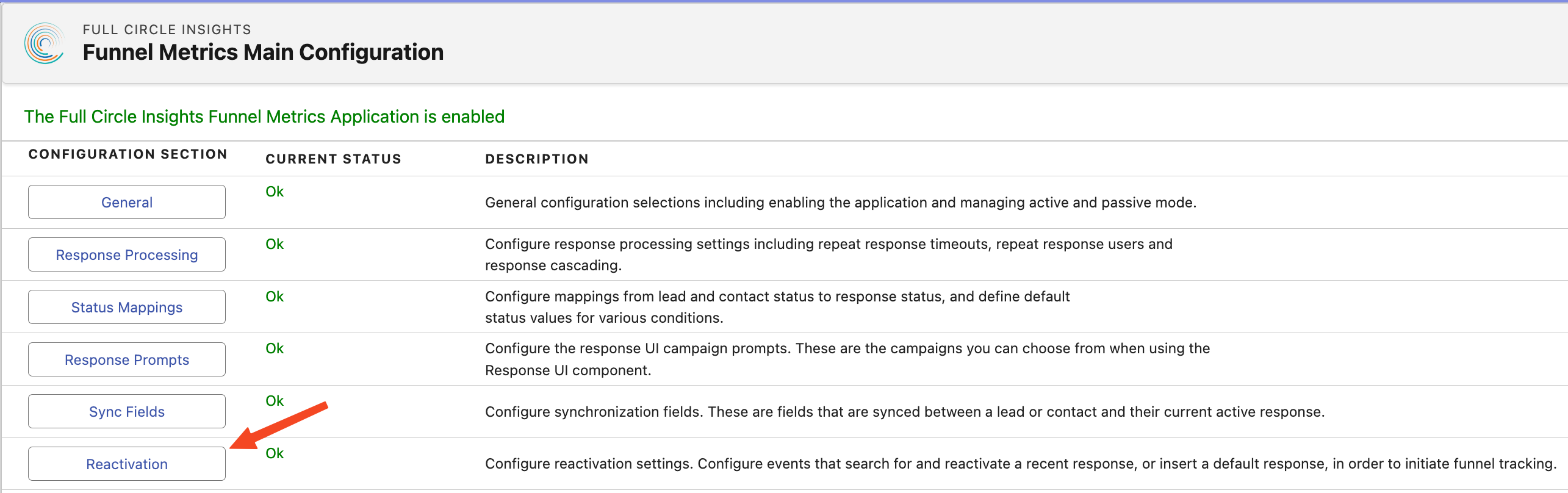This screenshot has height=493, width=1568.
Task: Click the Ok status for Status Mappings
Action: 275,297
